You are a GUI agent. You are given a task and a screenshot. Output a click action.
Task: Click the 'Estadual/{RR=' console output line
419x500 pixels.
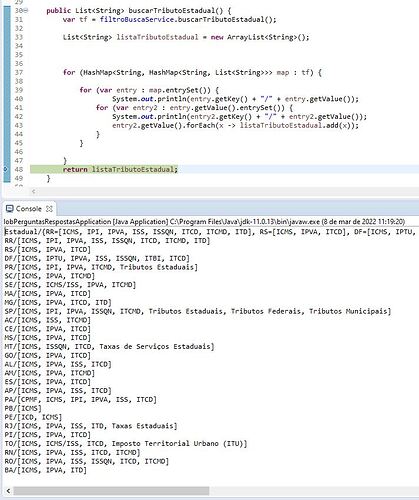click(x=210, y=232)
